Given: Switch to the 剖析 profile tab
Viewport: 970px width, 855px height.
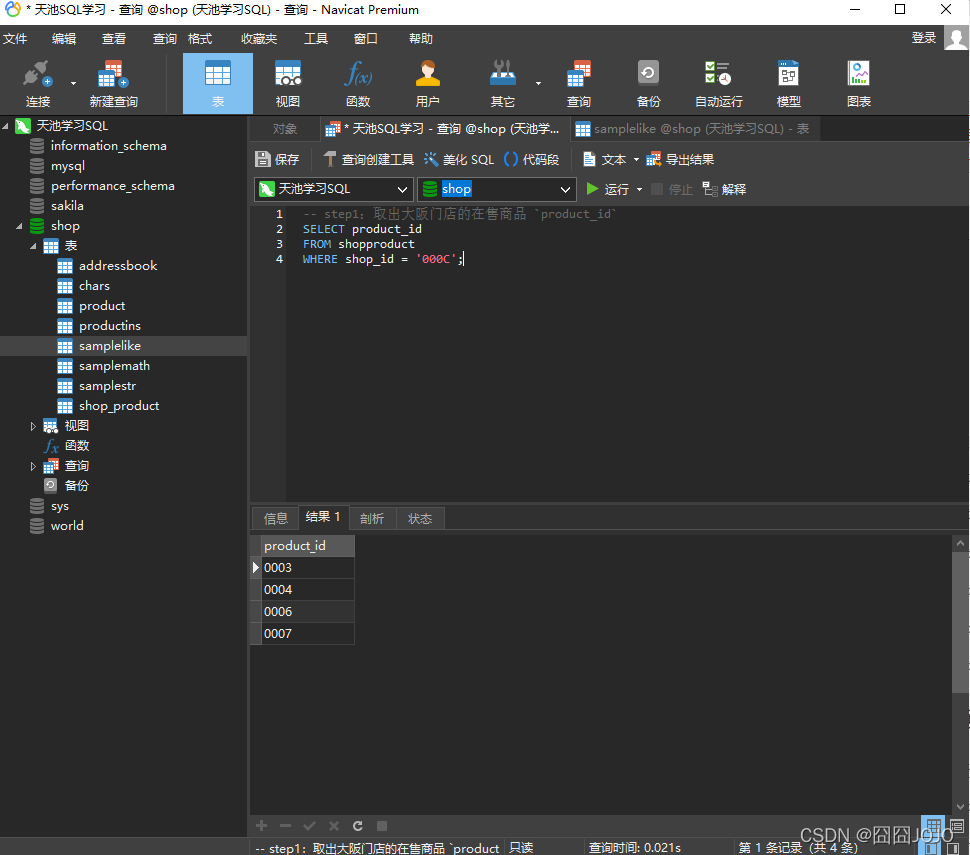Looking at the screenshot, I should pos(372,518).
